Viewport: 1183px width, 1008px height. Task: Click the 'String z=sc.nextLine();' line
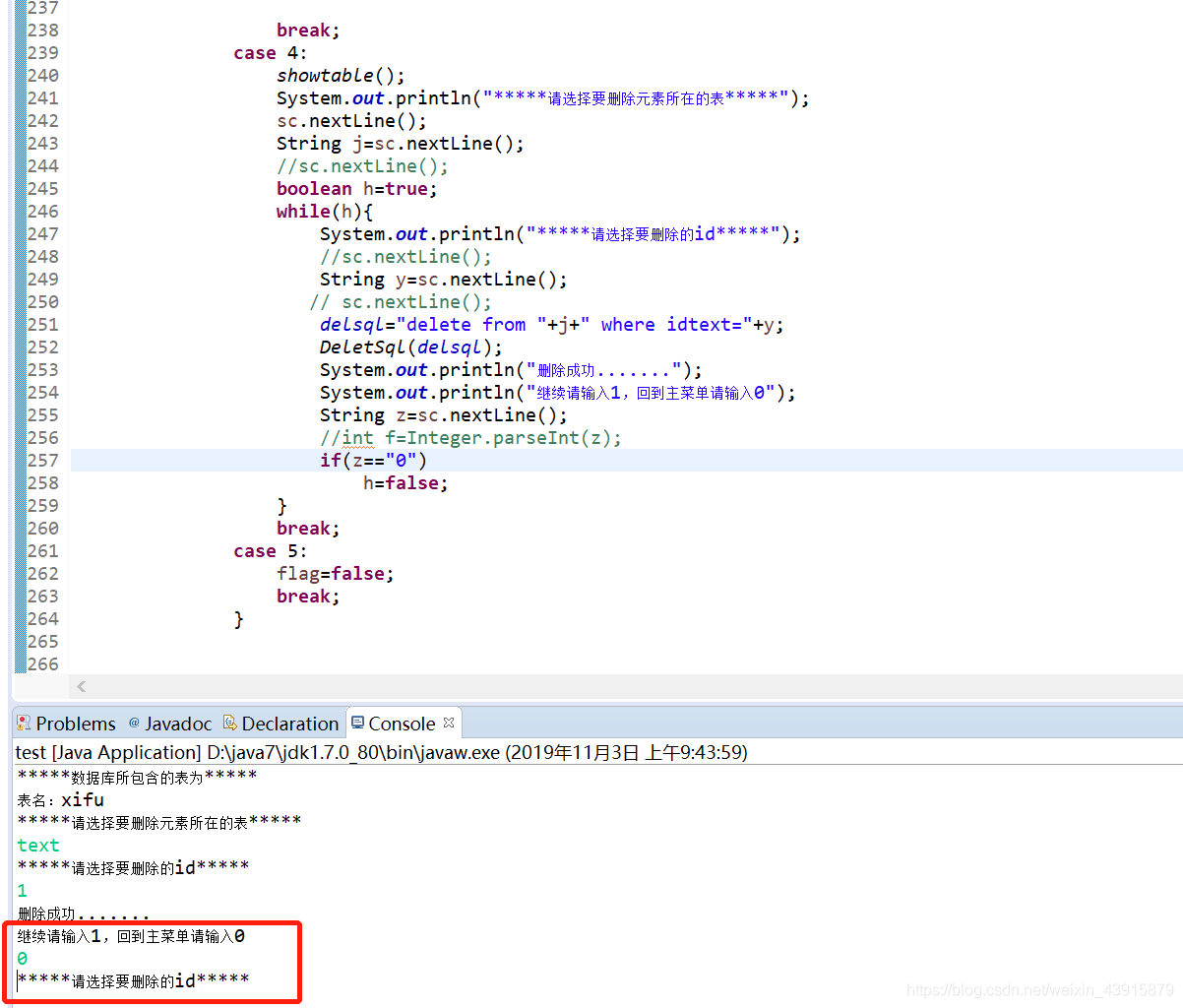point(444,415)
